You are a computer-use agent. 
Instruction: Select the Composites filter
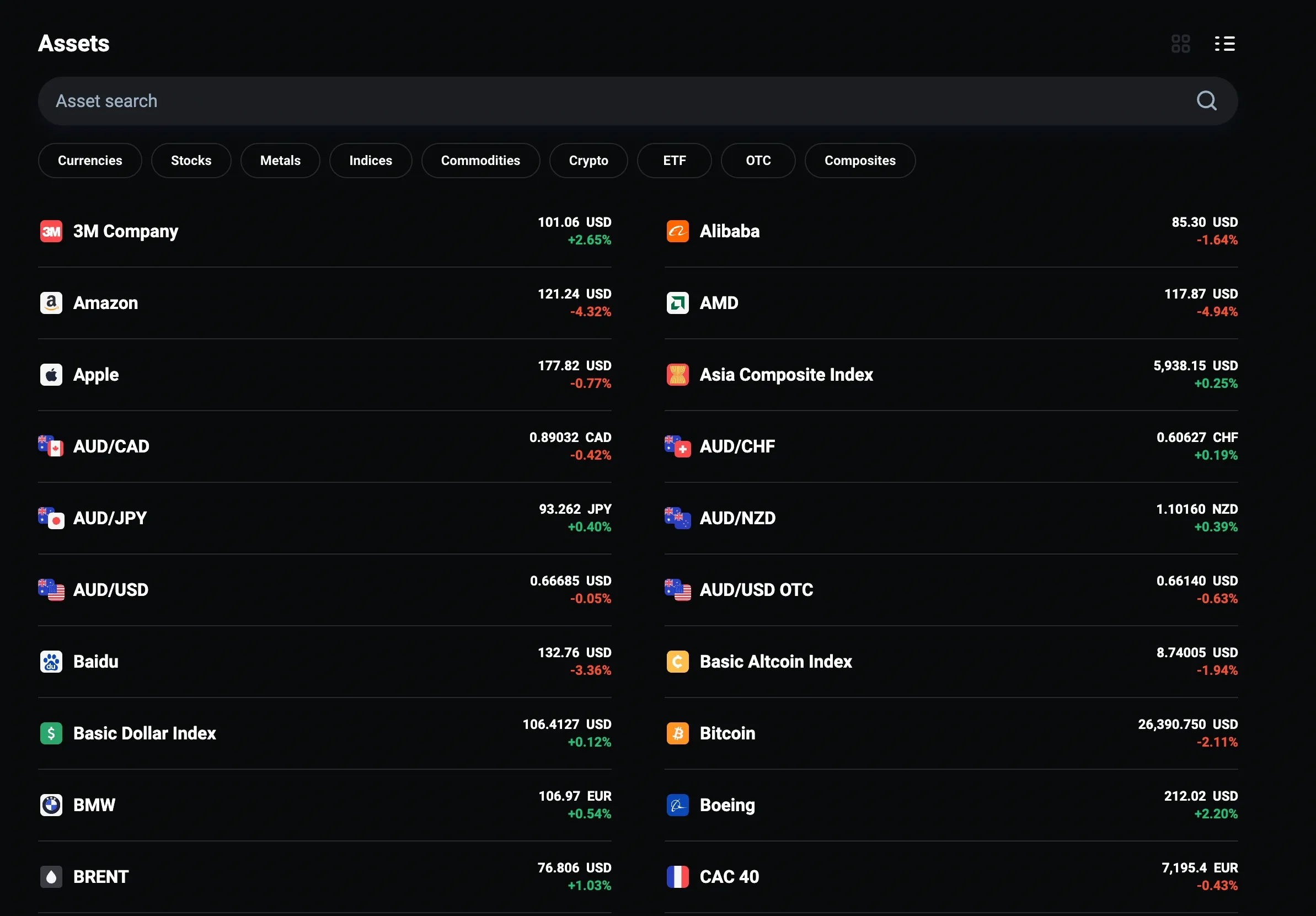click(x=860, y=161)
